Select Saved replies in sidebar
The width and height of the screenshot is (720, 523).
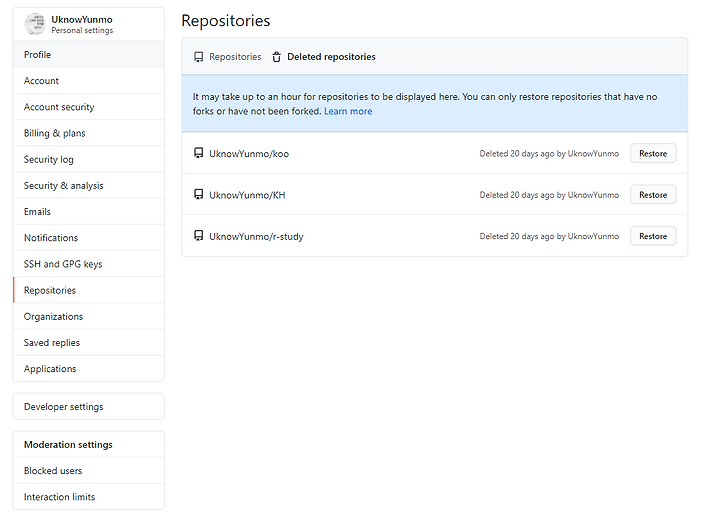(89, 343)
